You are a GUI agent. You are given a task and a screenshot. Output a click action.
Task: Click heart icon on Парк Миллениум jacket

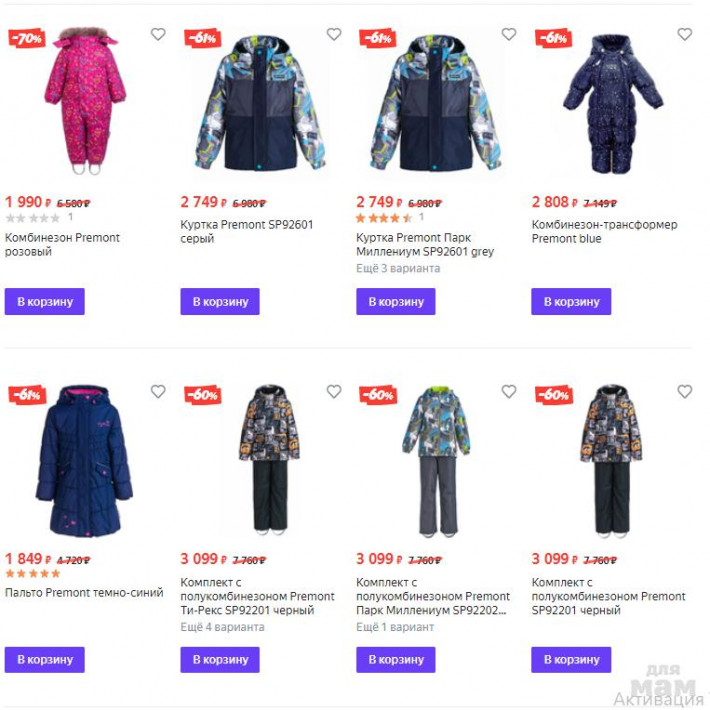pos(509,34)
